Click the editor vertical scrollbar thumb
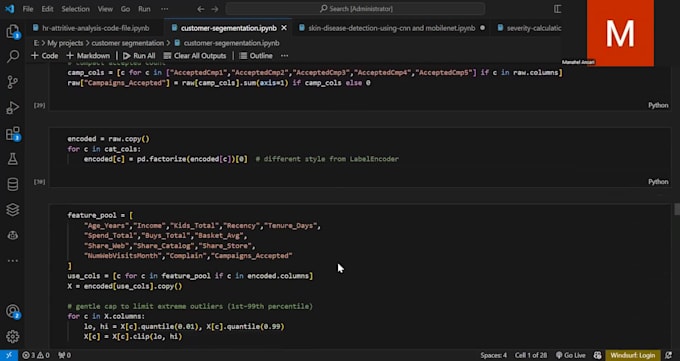This screenshot has width=680, height=361. [x=677, y=209]
